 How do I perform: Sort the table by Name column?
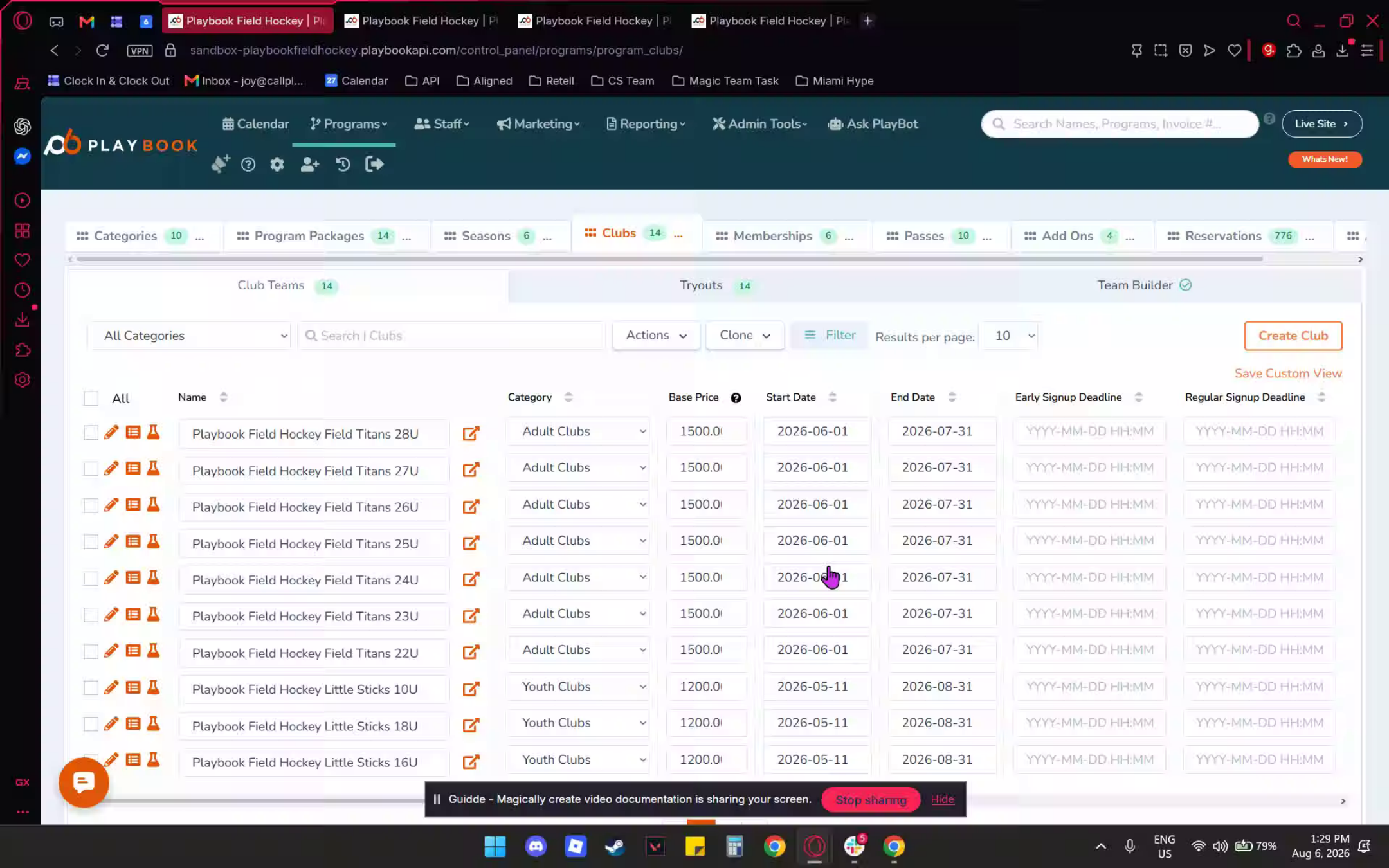223,397
